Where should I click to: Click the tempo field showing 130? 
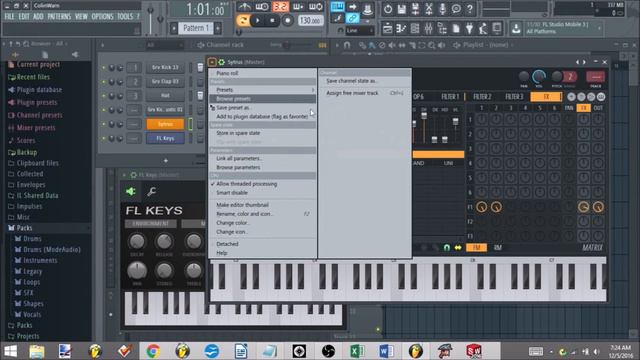311,20
